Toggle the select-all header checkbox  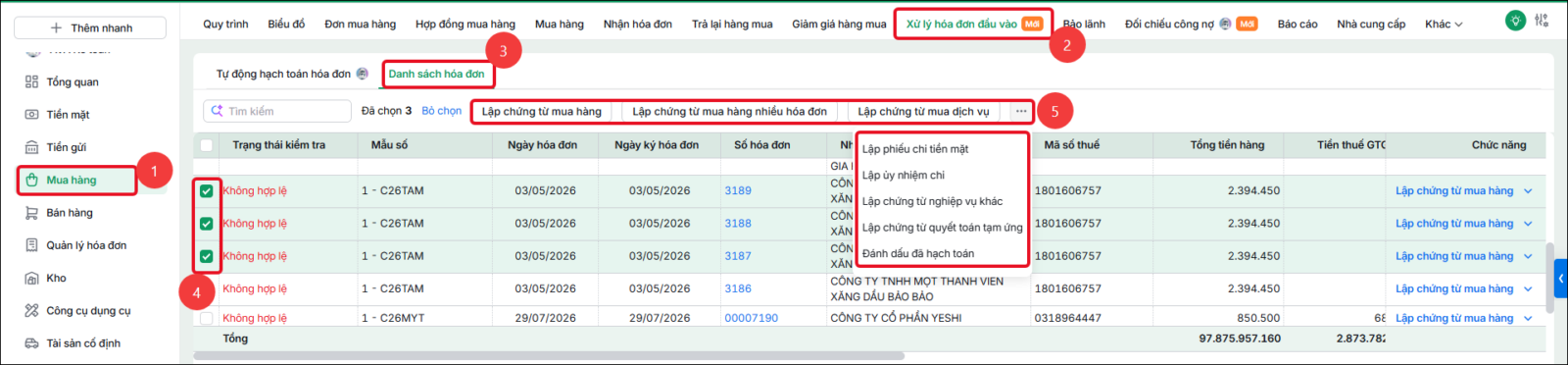[x=206, y=145]
